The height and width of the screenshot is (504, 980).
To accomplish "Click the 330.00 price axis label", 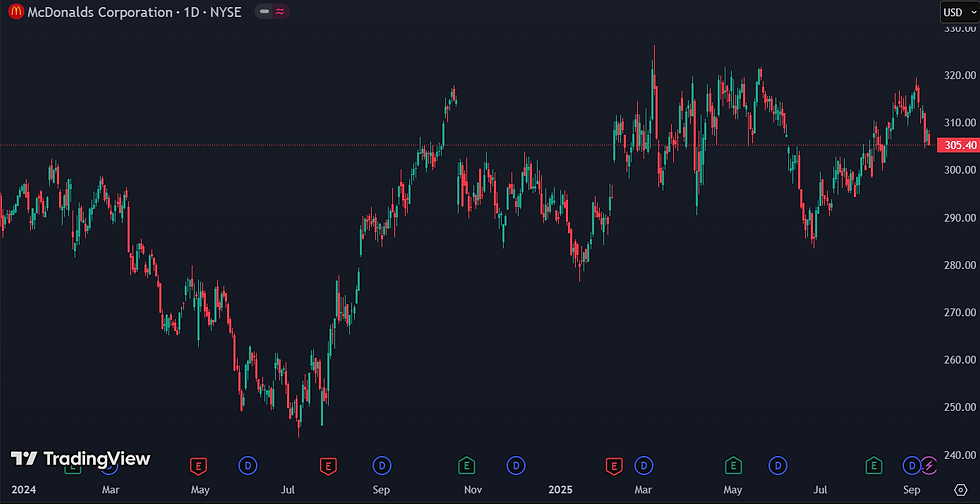I will (959, 28).
